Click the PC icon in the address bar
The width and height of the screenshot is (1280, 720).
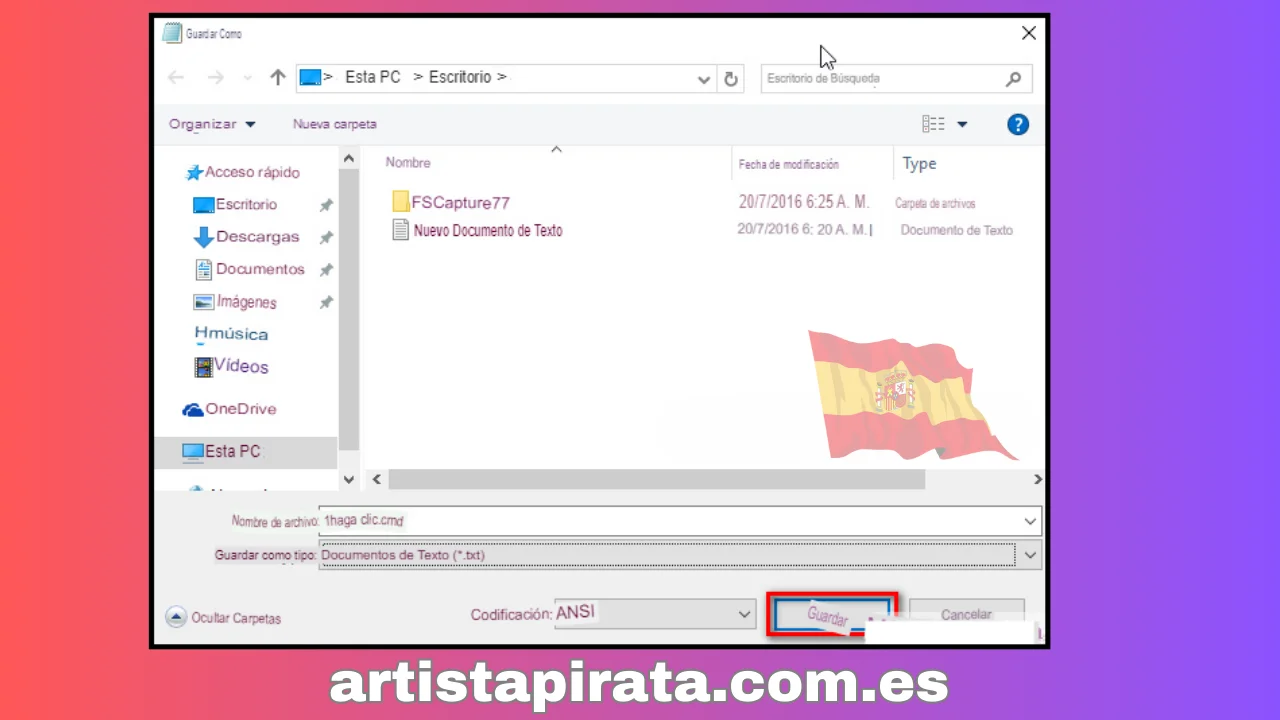[x=310, y=77]
